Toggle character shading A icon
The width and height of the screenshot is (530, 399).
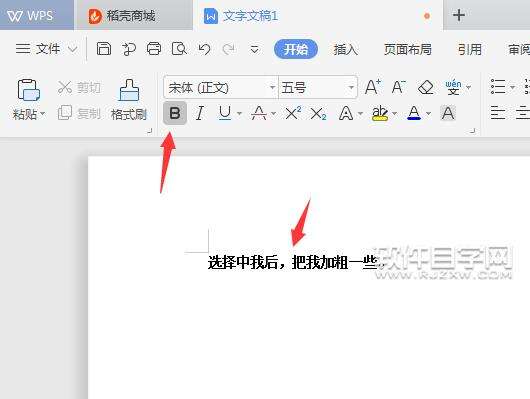(448, 113)
